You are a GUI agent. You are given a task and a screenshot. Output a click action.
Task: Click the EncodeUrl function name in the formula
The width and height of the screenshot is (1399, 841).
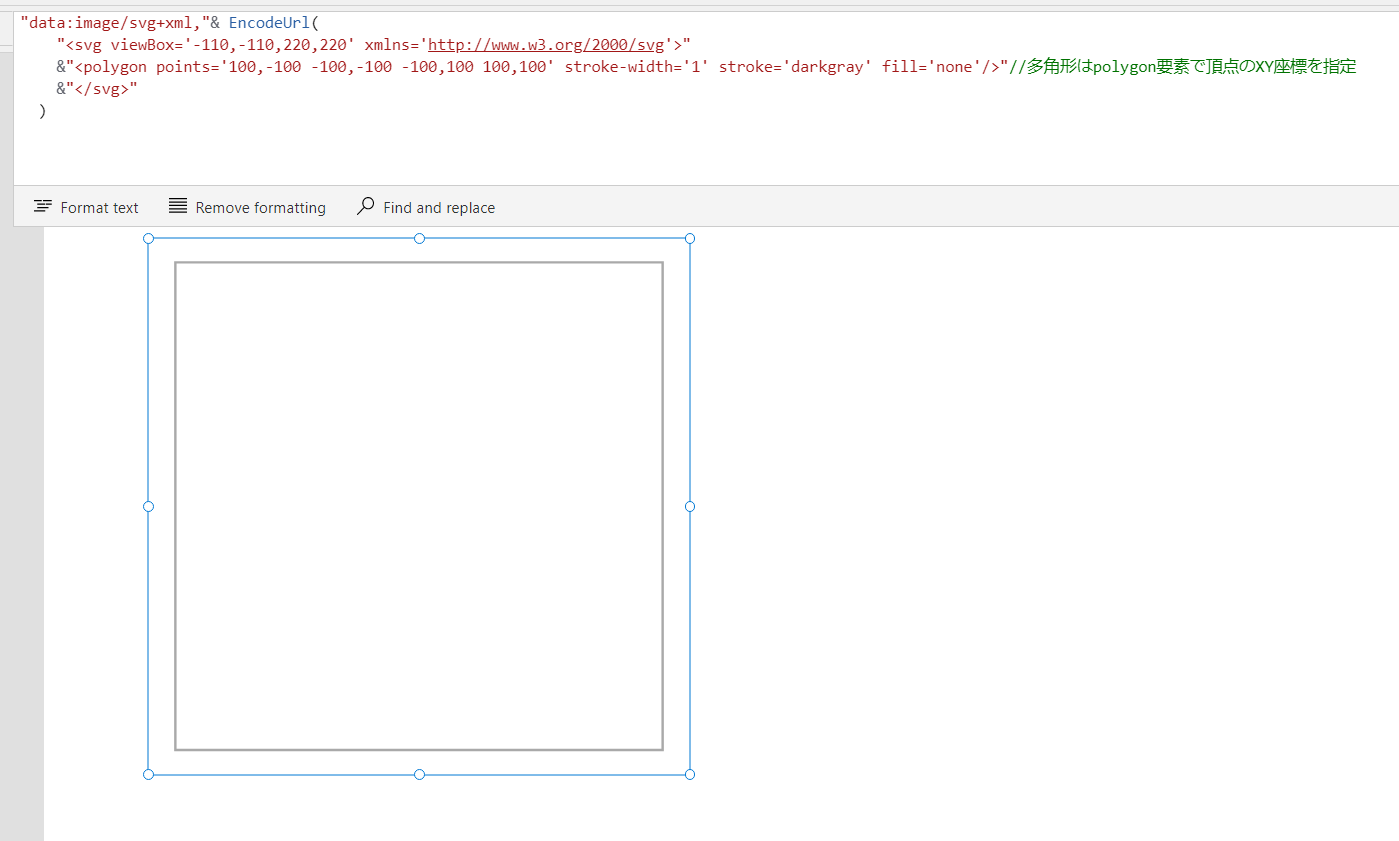coord(269,22)
